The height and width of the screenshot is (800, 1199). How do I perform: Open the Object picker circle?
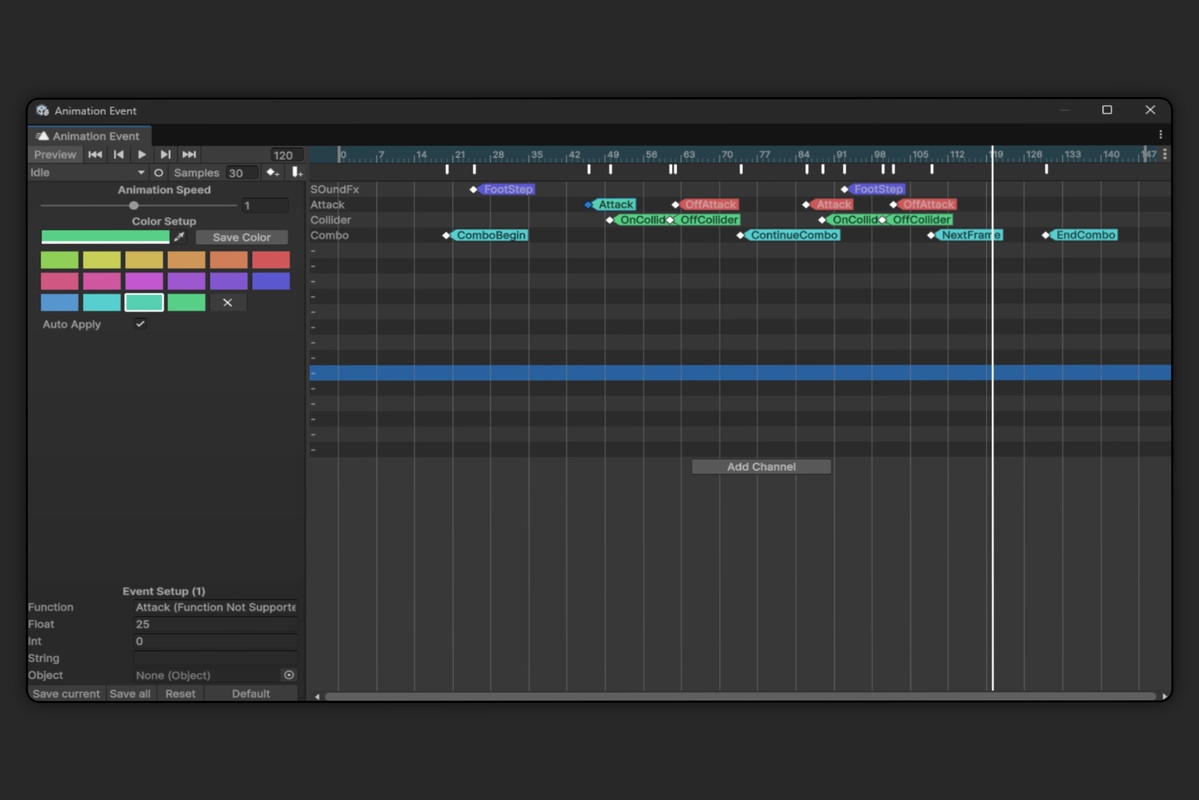289,675
